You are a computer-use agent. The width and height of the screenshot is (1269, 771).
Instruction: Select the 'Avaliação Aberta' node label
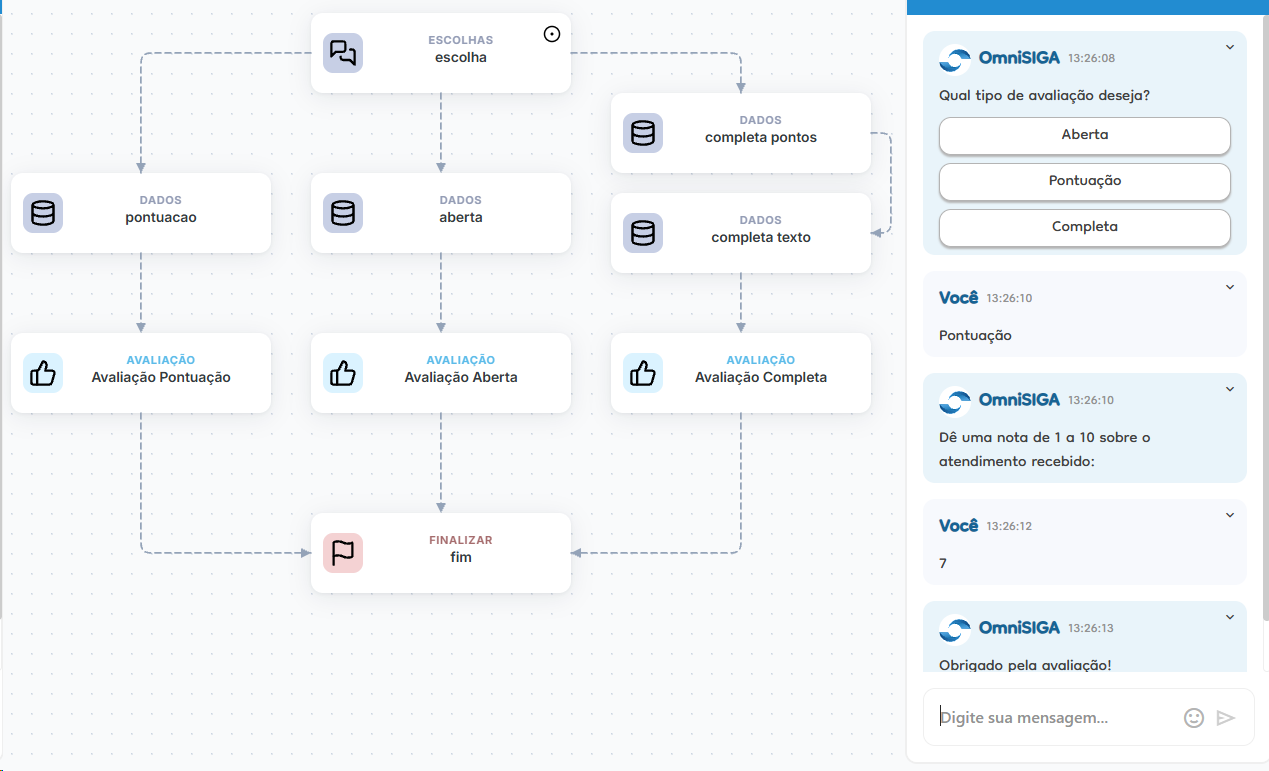[461, 378]
